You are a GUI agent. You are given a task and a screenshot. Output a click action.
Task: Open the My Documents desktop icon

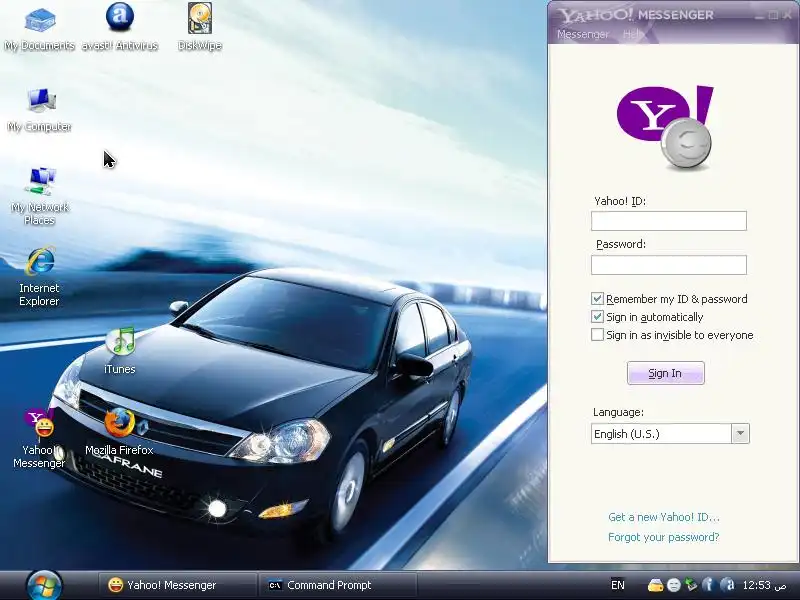pyautogui.click(x=39, y=28)
